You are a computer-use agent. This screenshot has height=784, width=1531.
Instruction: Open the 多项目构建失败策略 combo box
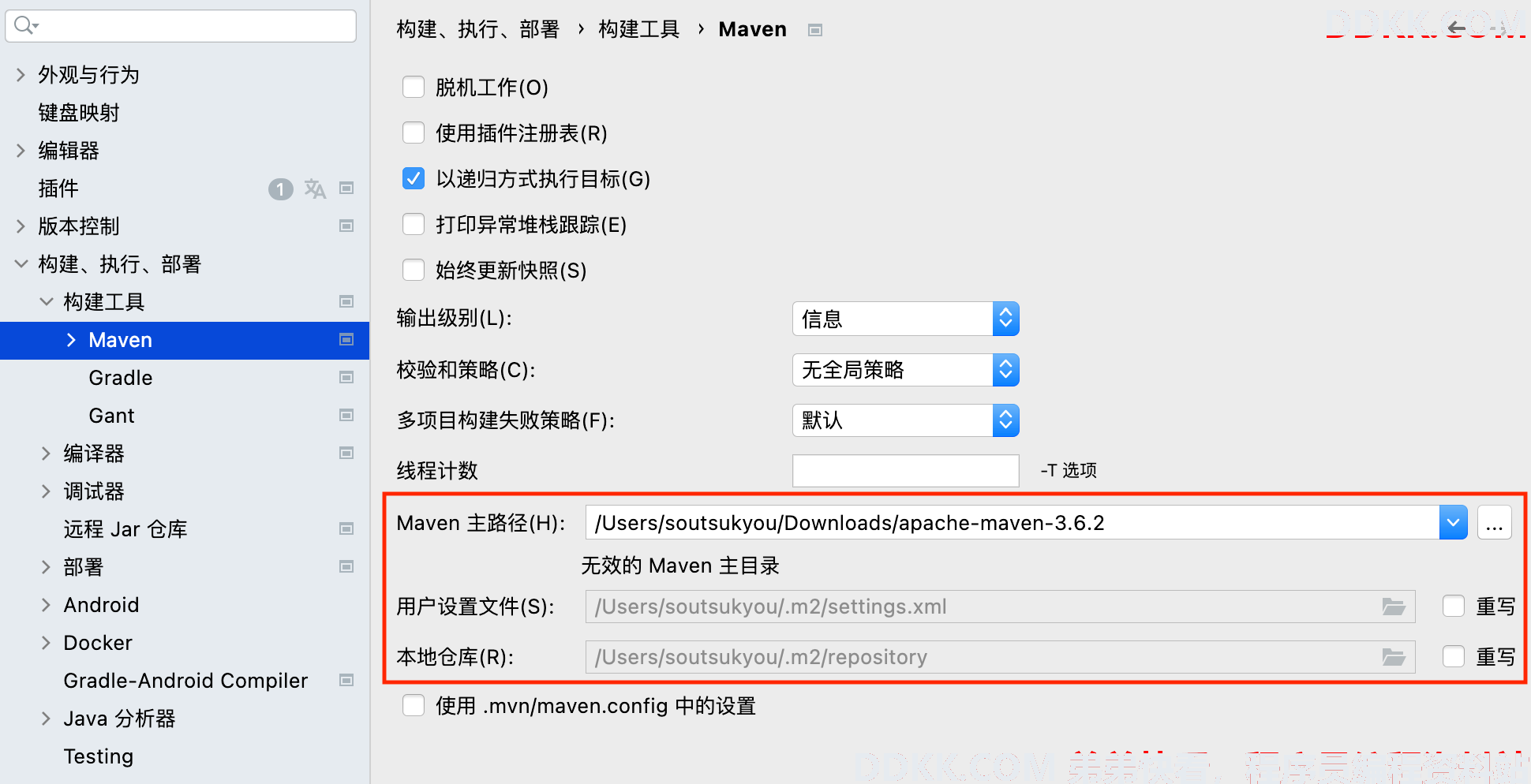coord(905,420)
